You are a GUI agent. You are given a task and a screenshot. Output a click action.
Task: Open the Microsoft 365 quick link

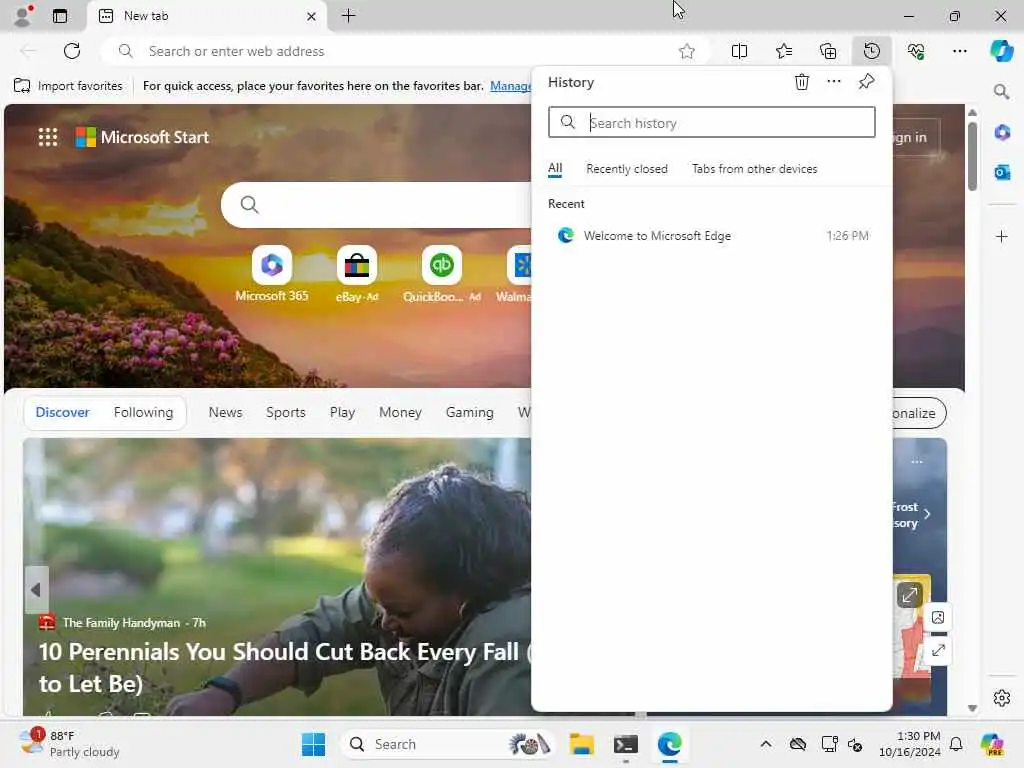(272, 275)
